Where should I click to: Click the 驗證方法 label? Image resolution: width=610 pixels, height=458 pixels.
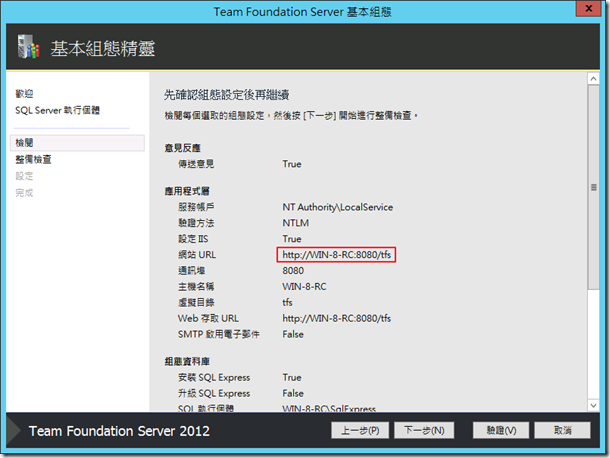coord(196,223)
